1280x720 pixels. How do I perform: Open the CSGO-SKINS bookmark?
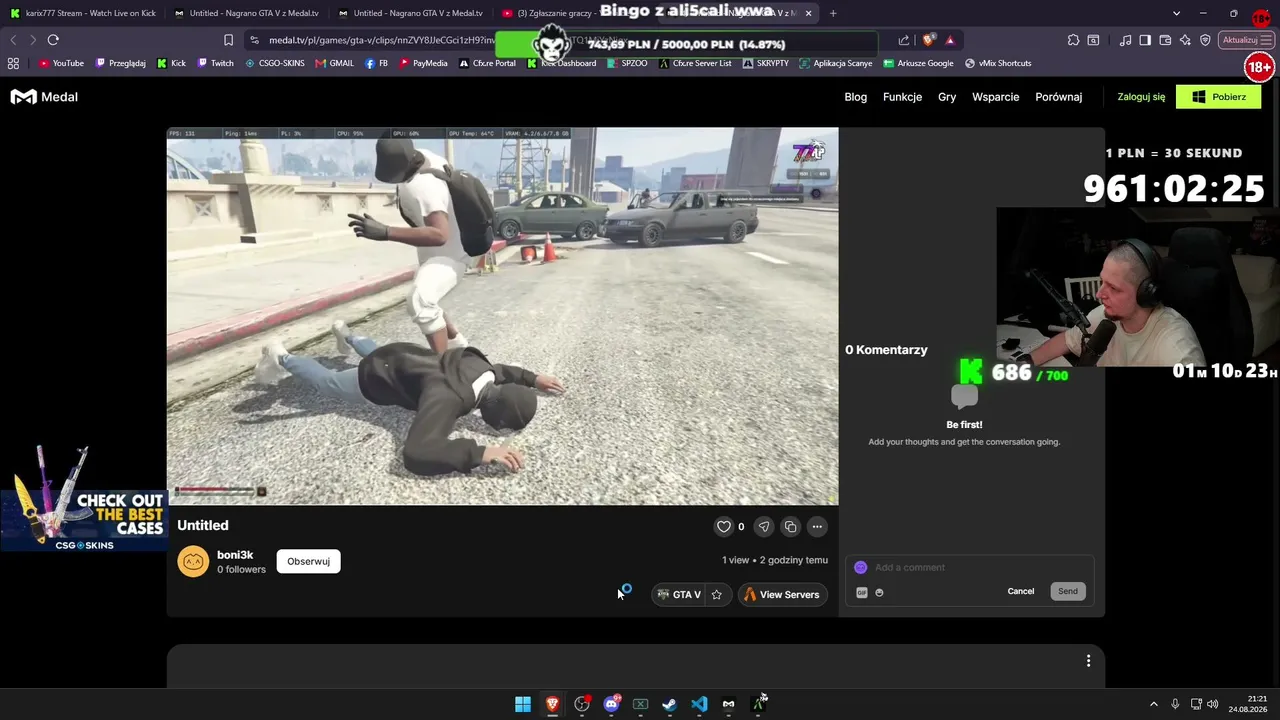pos(275,63)
